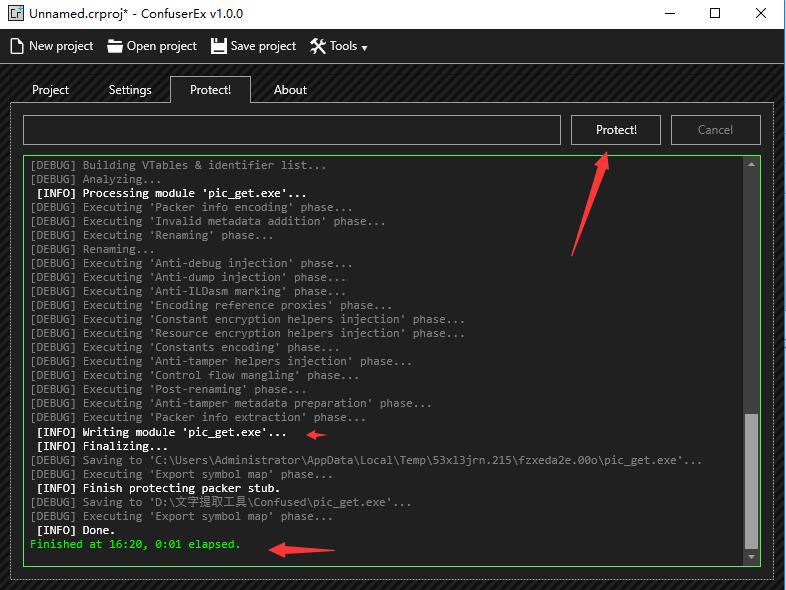The height and width of the screenshot is (590, 786).
Task: Click the Save project floppy disk icon
Action: tap(219, 46)
